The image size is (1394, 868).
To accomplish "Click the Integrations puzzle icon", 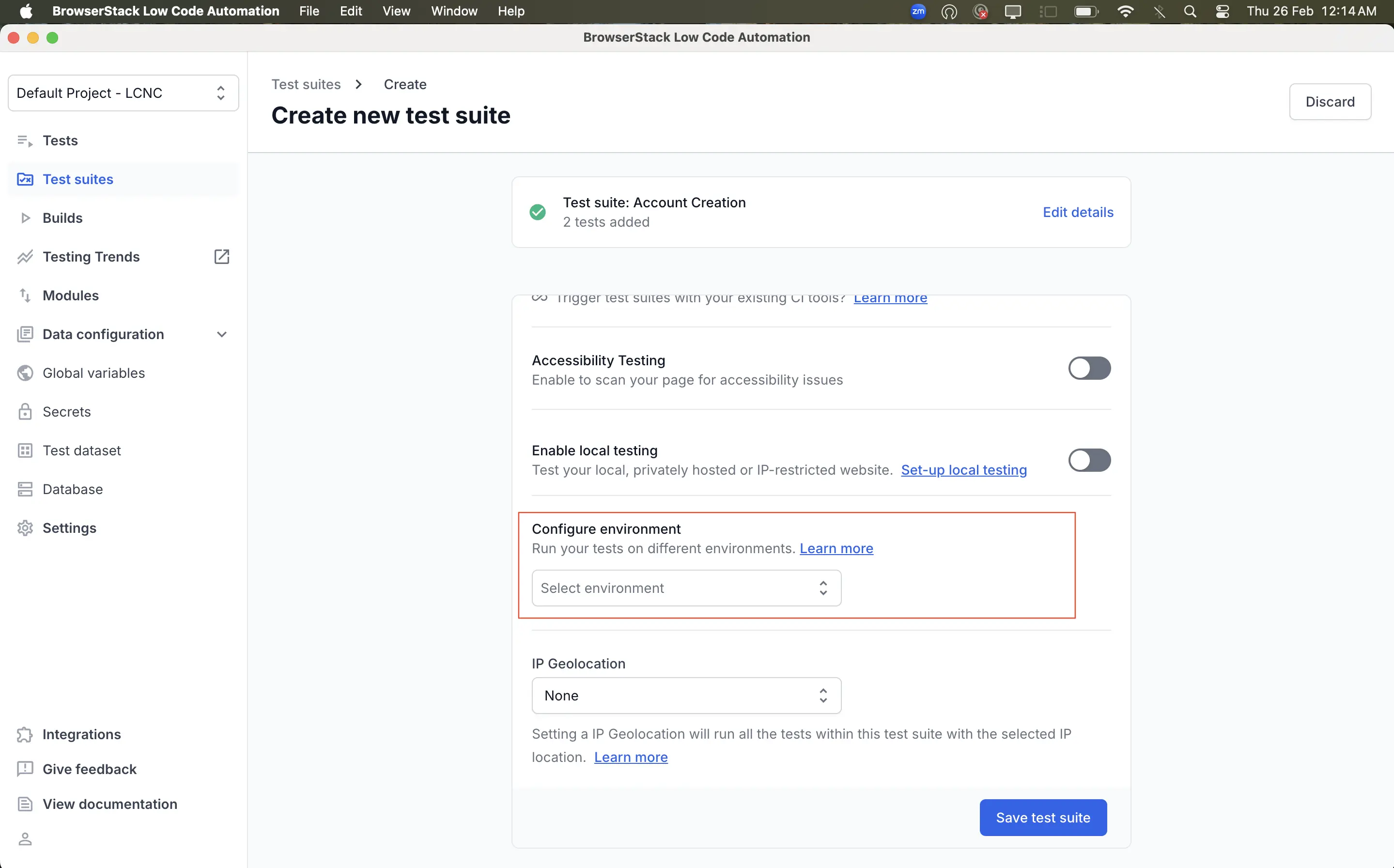I will point(25,734).
